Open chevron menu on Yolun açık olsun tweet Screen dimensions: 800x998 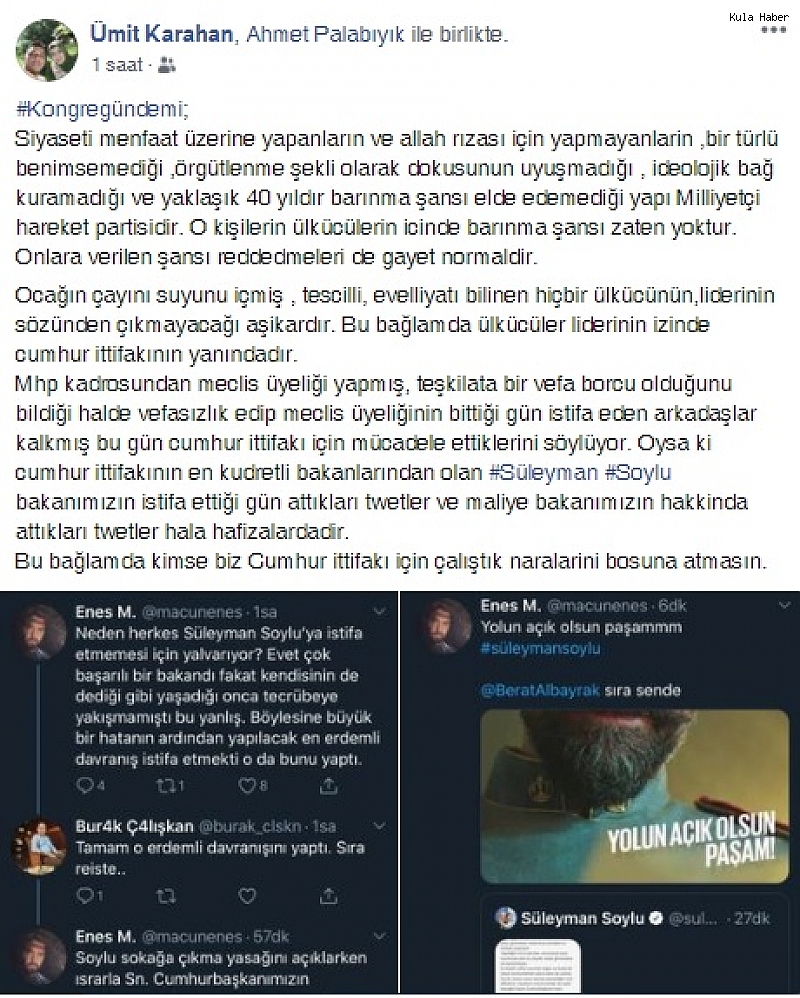[784, 605]
